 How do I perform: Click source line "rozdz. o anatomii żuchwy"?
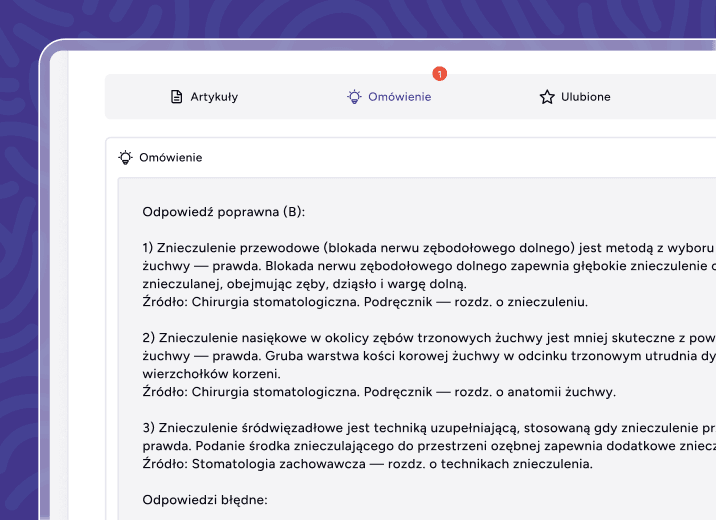tap(379, 392)
